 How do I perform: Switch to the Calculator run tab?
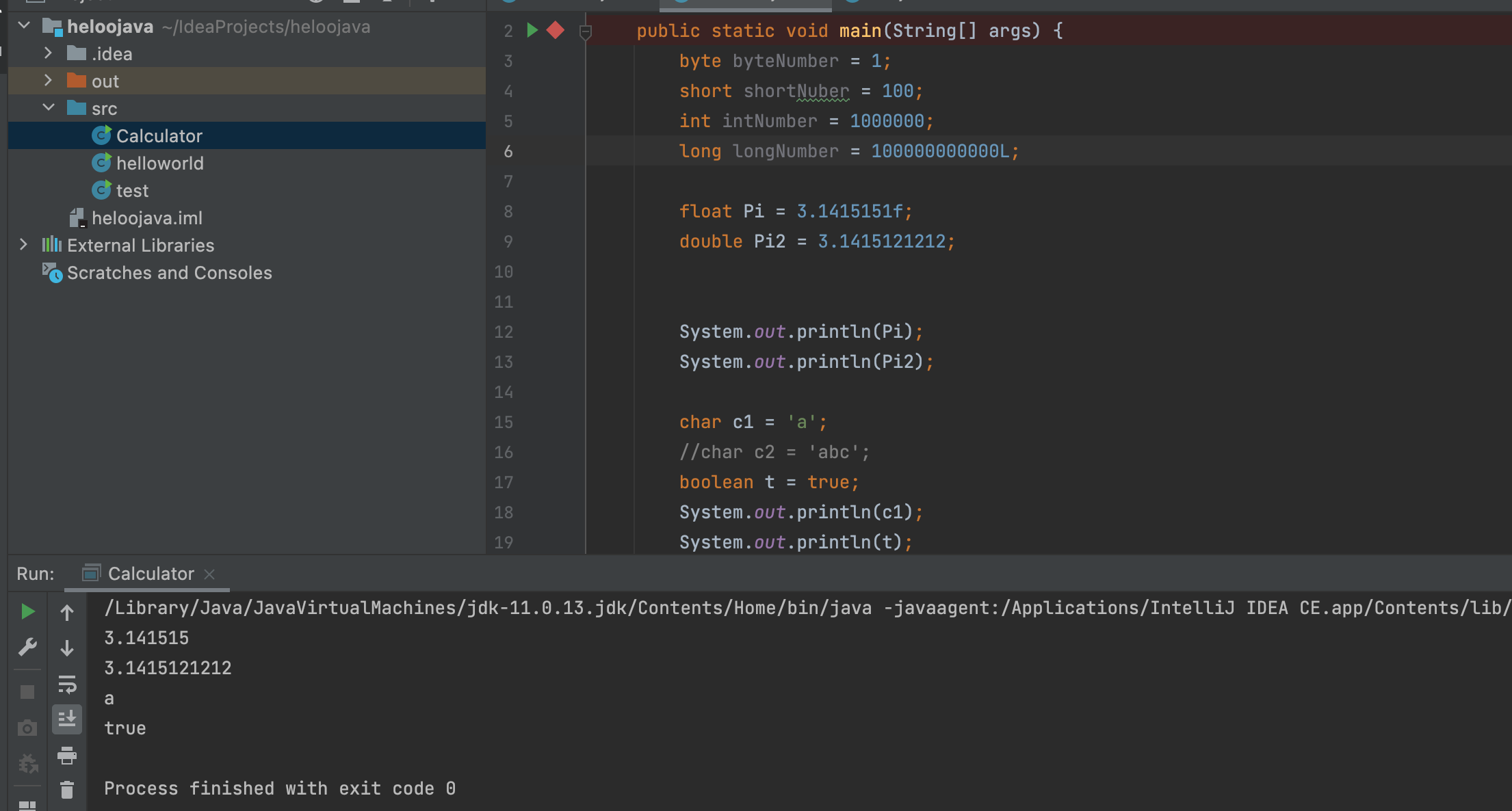[151, 574]
